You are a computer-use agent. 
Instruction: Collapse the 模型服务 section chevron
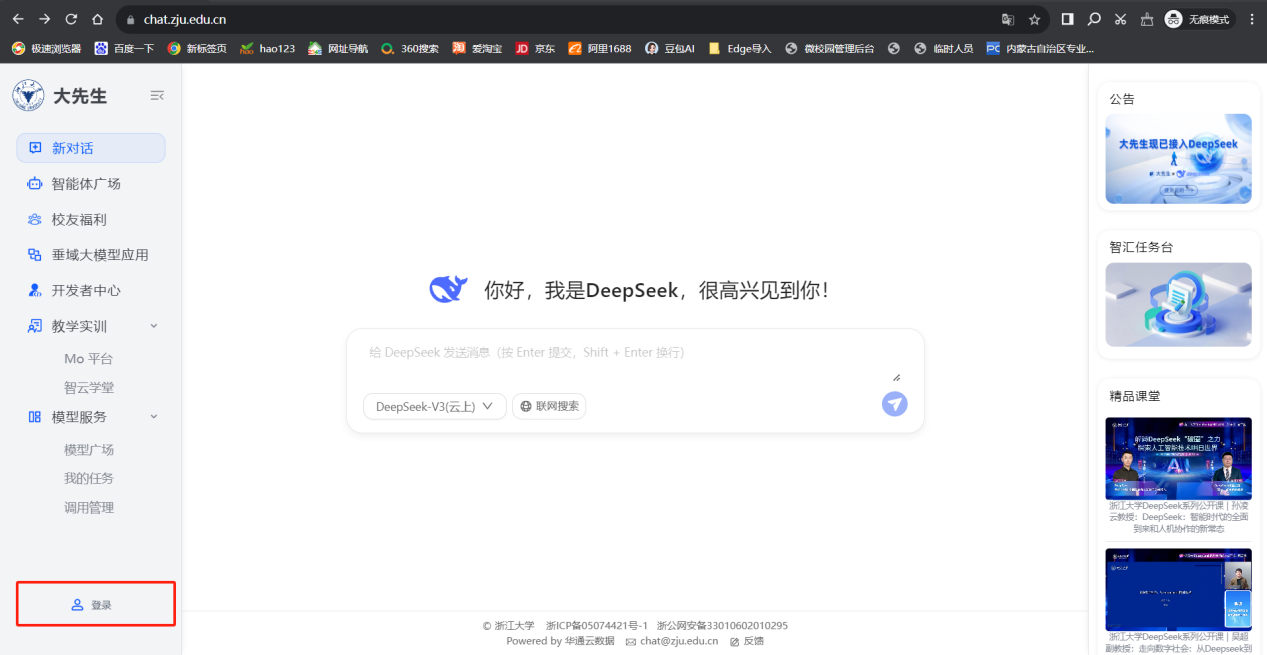coord(154,417)
